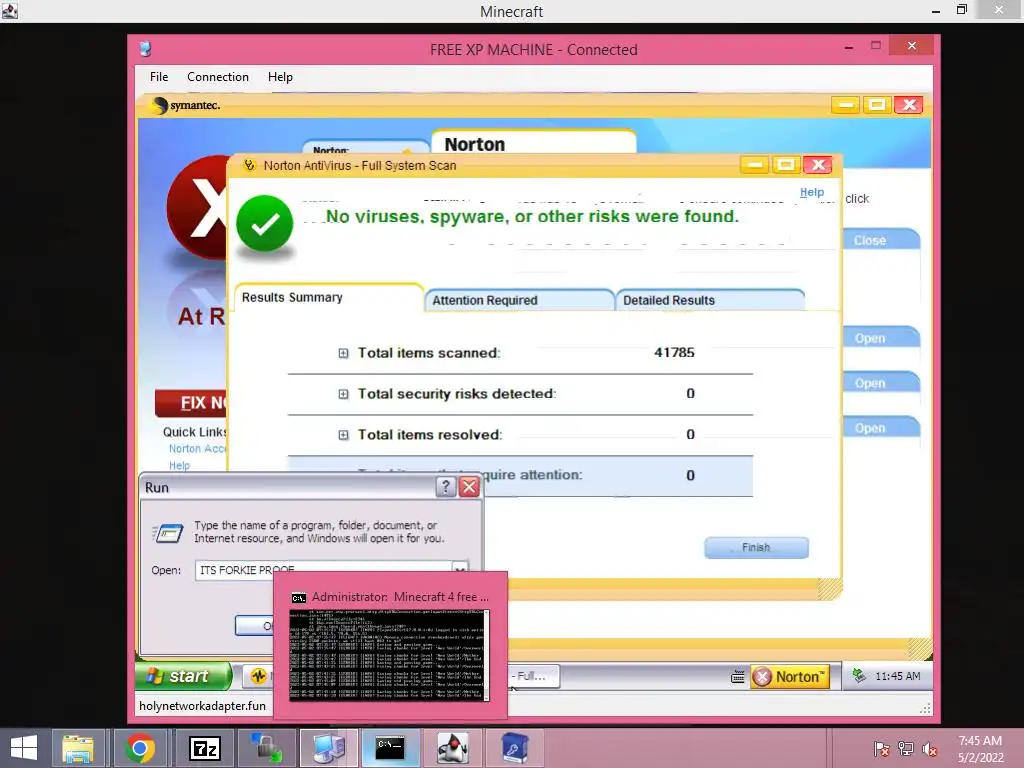The width and height of the screenshot is (1024, 768).
Task: Open the Help menu in FREE XP MACHINE
Action: pyautogui.click(x=280, y=77)
